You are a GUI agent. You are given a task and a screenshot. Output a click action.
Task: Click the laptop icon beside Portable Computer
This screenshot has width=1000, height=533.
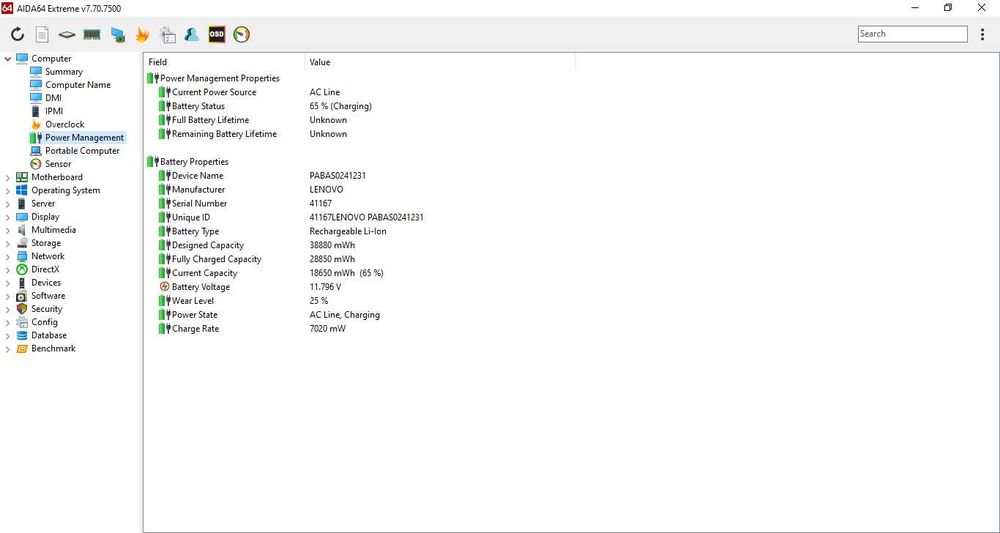tap(36, 150)
